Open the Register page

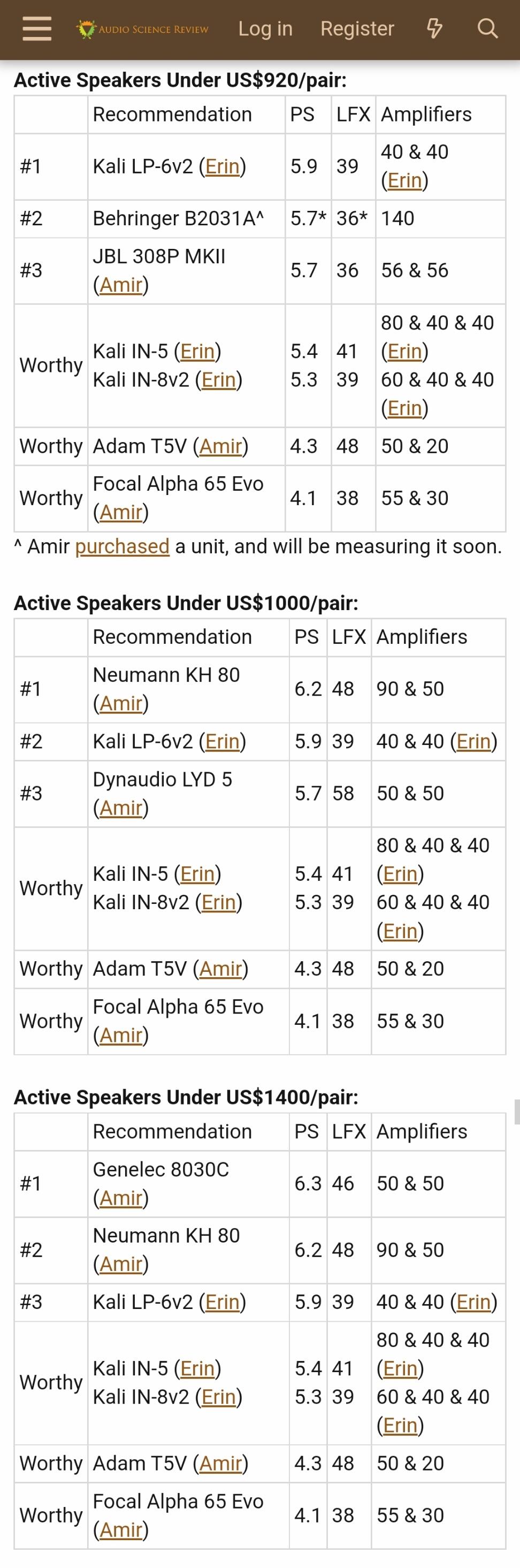[357, 28]
